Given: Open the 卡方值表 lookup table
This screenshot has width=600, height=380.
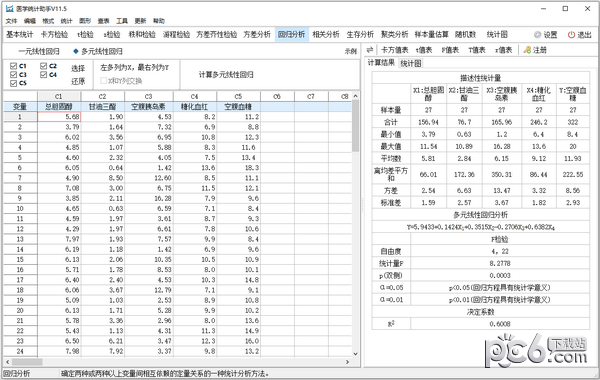Looking at the screenshot, I should click(395, 50).
